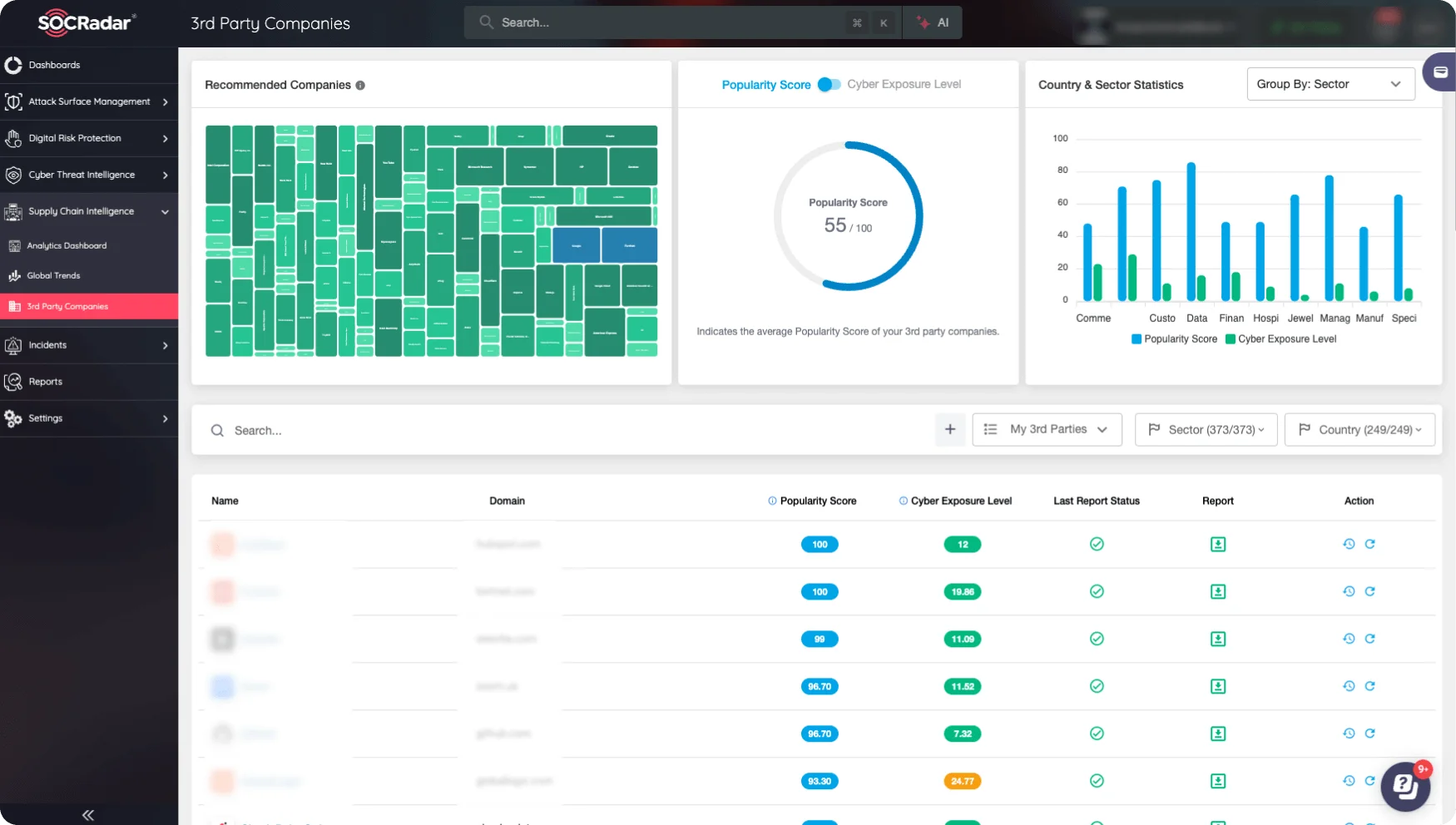The width and height of the screenshot is (1456, 825).
Task: Open the Group By: Sector dropdown
Action: click(1330, 85)
